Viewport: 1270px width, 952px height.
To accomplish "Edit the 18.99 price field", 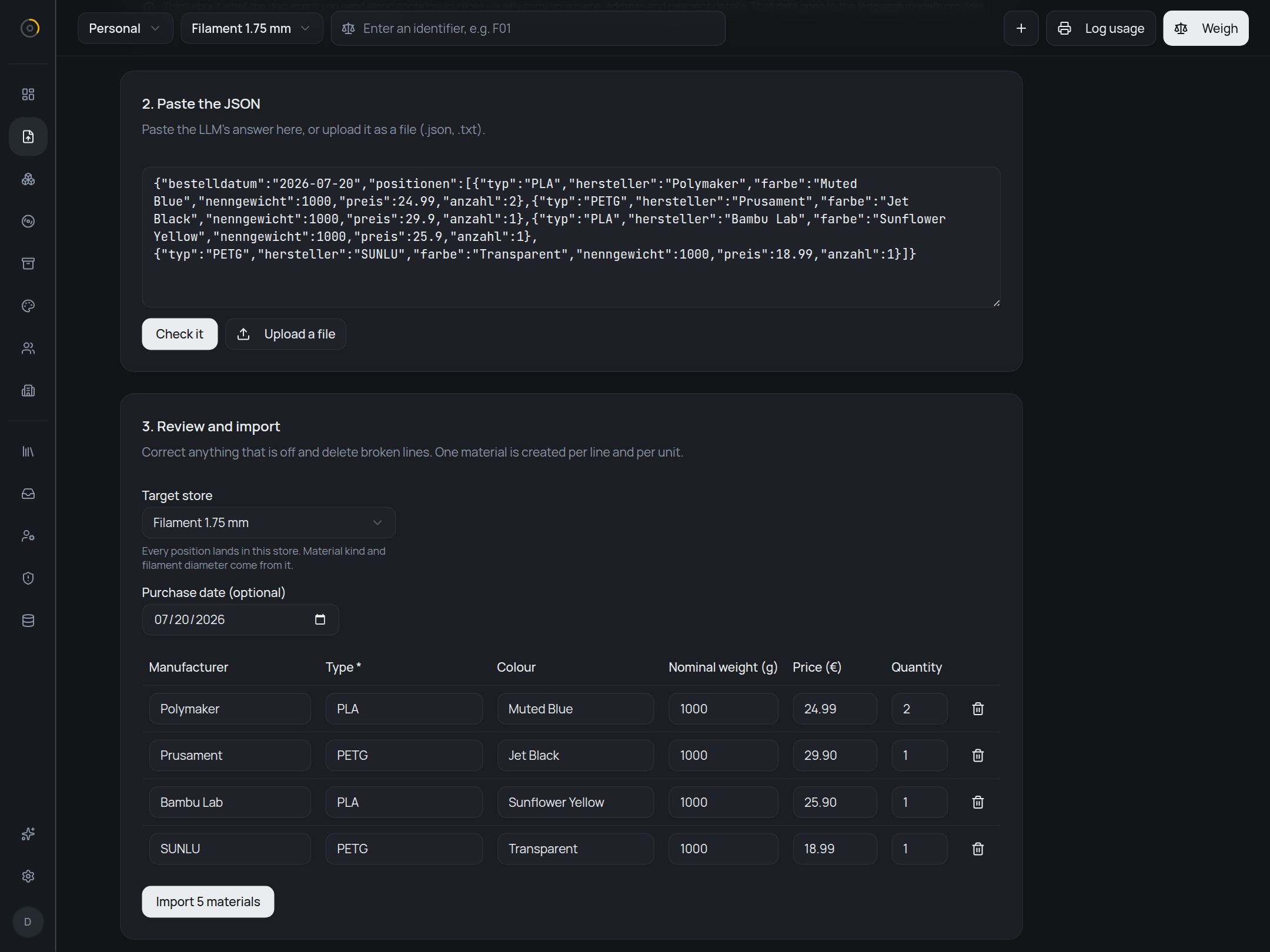I will pos(835,849).
